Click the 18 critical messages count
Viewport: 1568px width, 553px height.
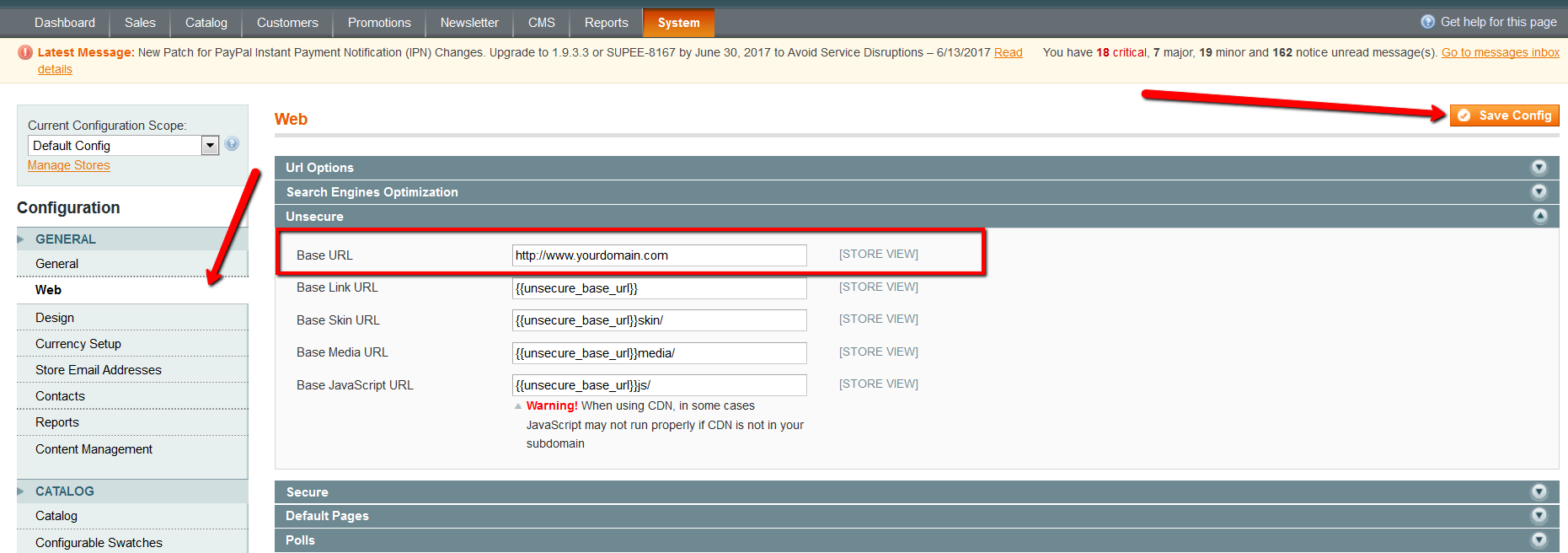coord(1121,52)
